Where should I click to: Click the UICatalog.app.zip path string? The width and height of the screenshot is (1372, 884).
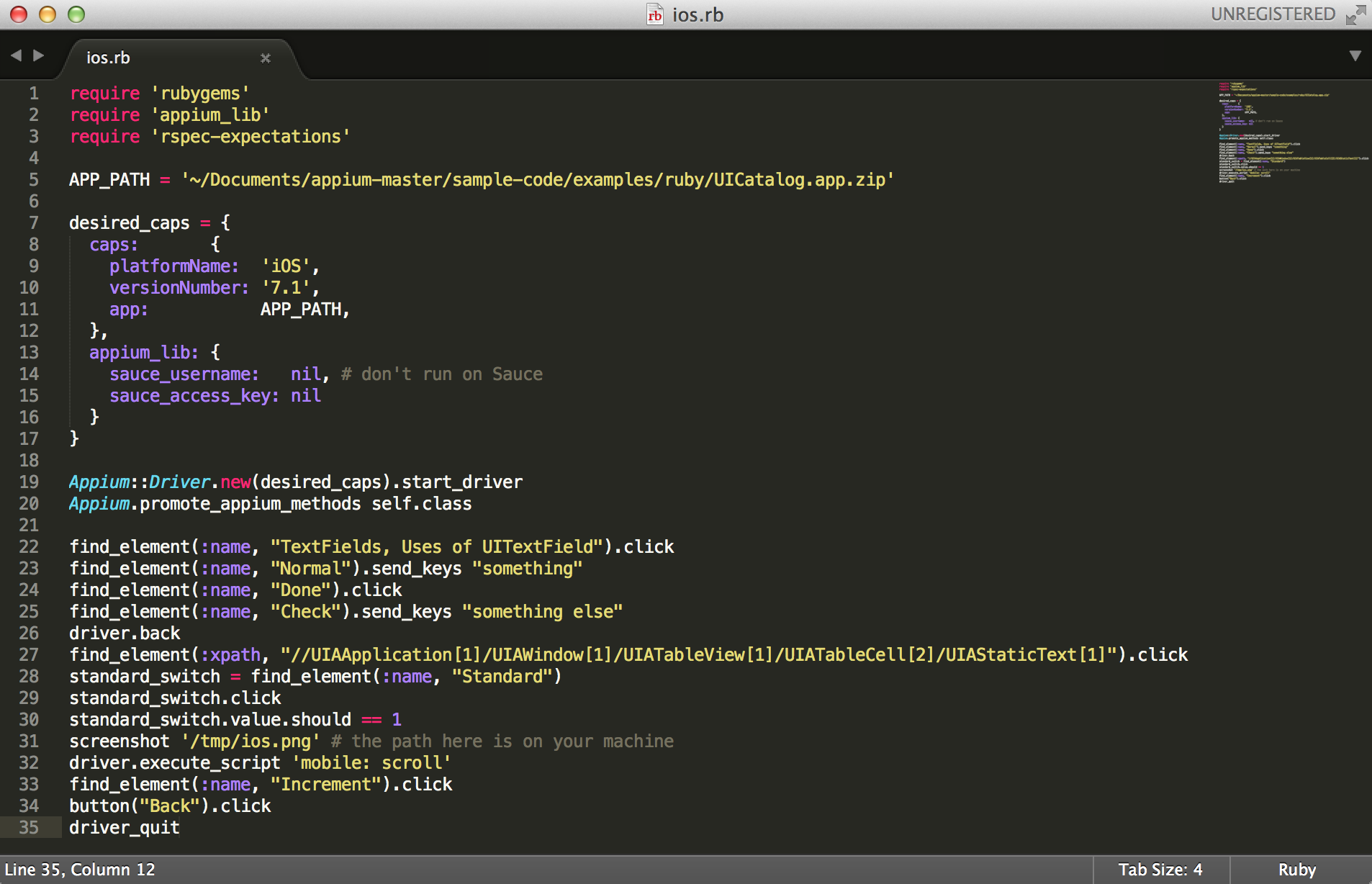click(x=538, y=180)
